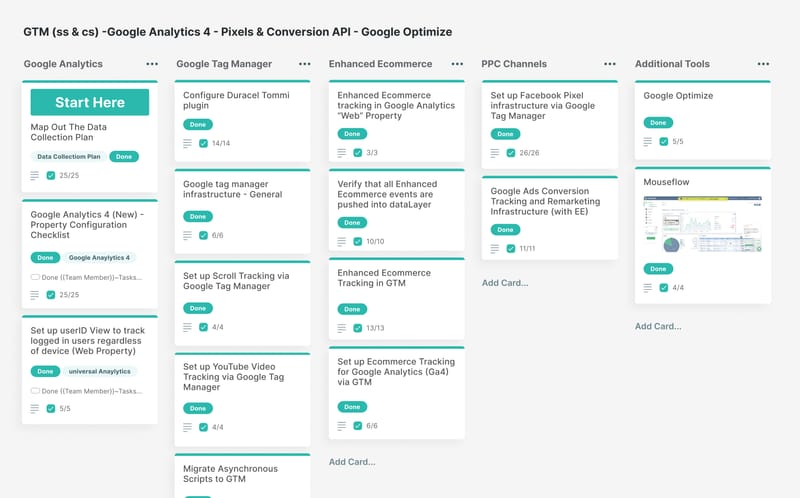This screenshot has width=800, height=498.
Task: Click Done label on Facebook Pixel card
Action: tap(505, 134)
